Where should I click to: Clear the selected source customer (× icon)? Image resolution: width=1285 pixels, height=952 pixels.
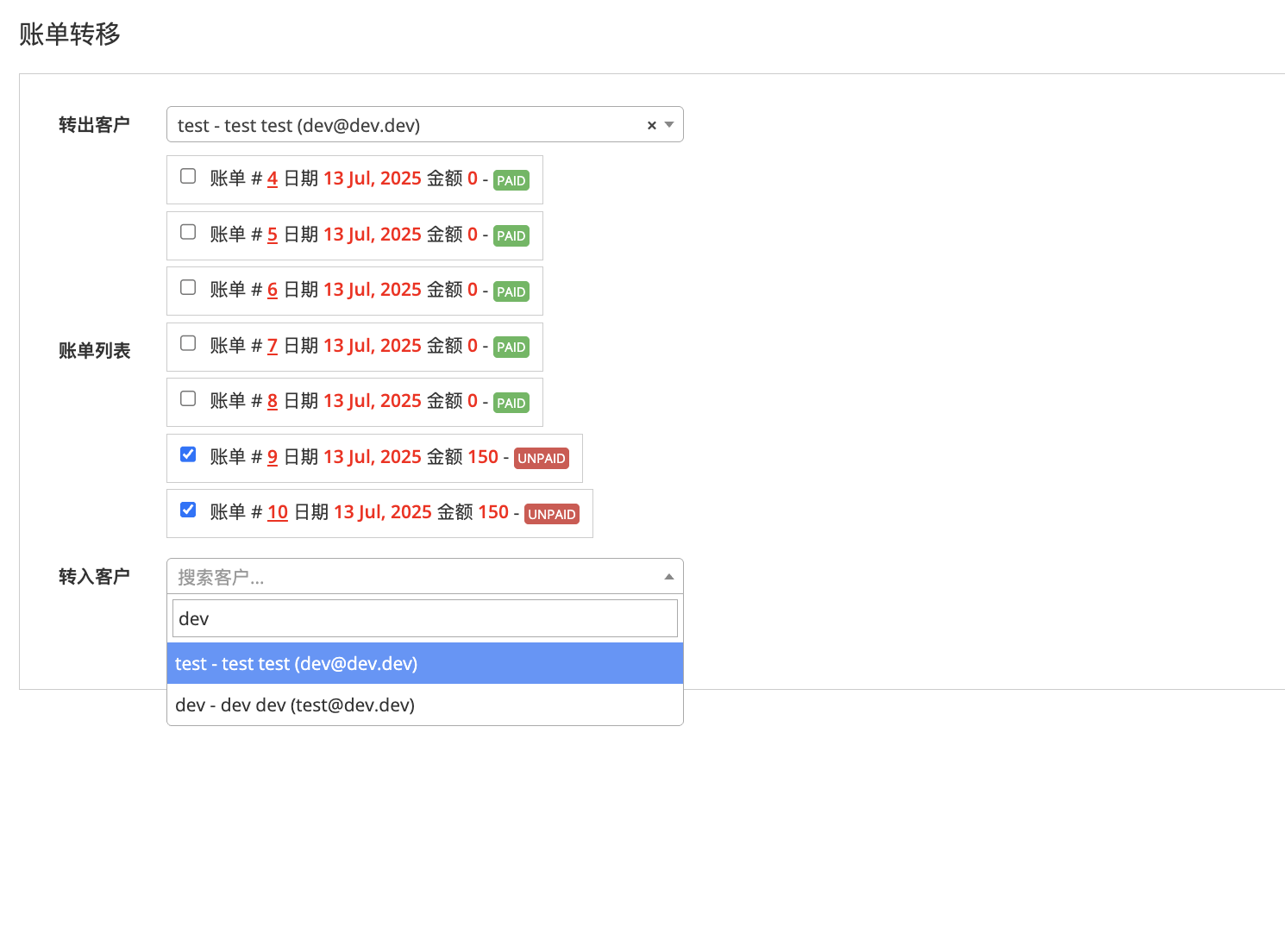[651, 125]
